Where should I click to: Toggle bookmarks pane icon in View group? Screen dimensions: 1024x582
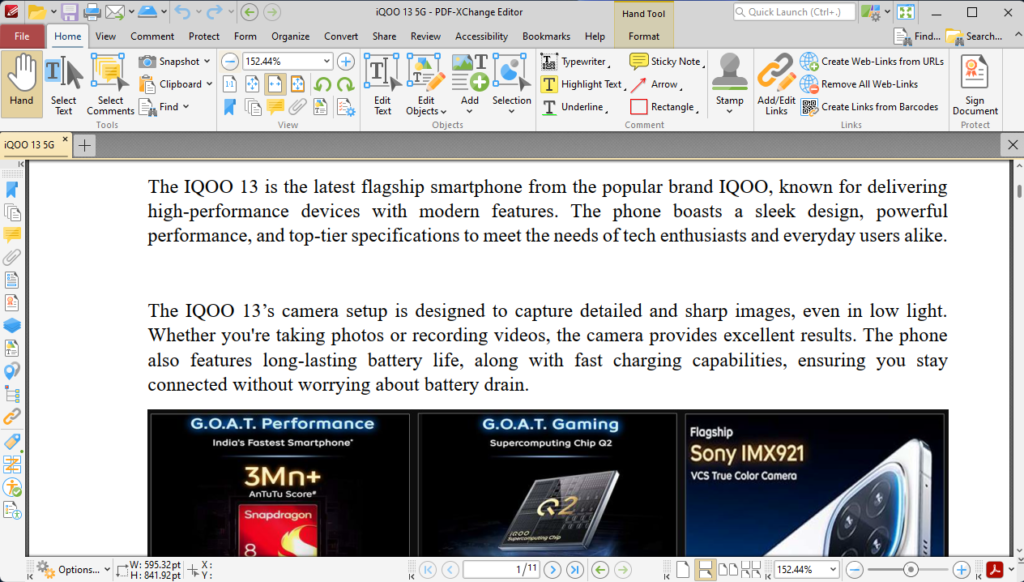[x=230, y=107]
